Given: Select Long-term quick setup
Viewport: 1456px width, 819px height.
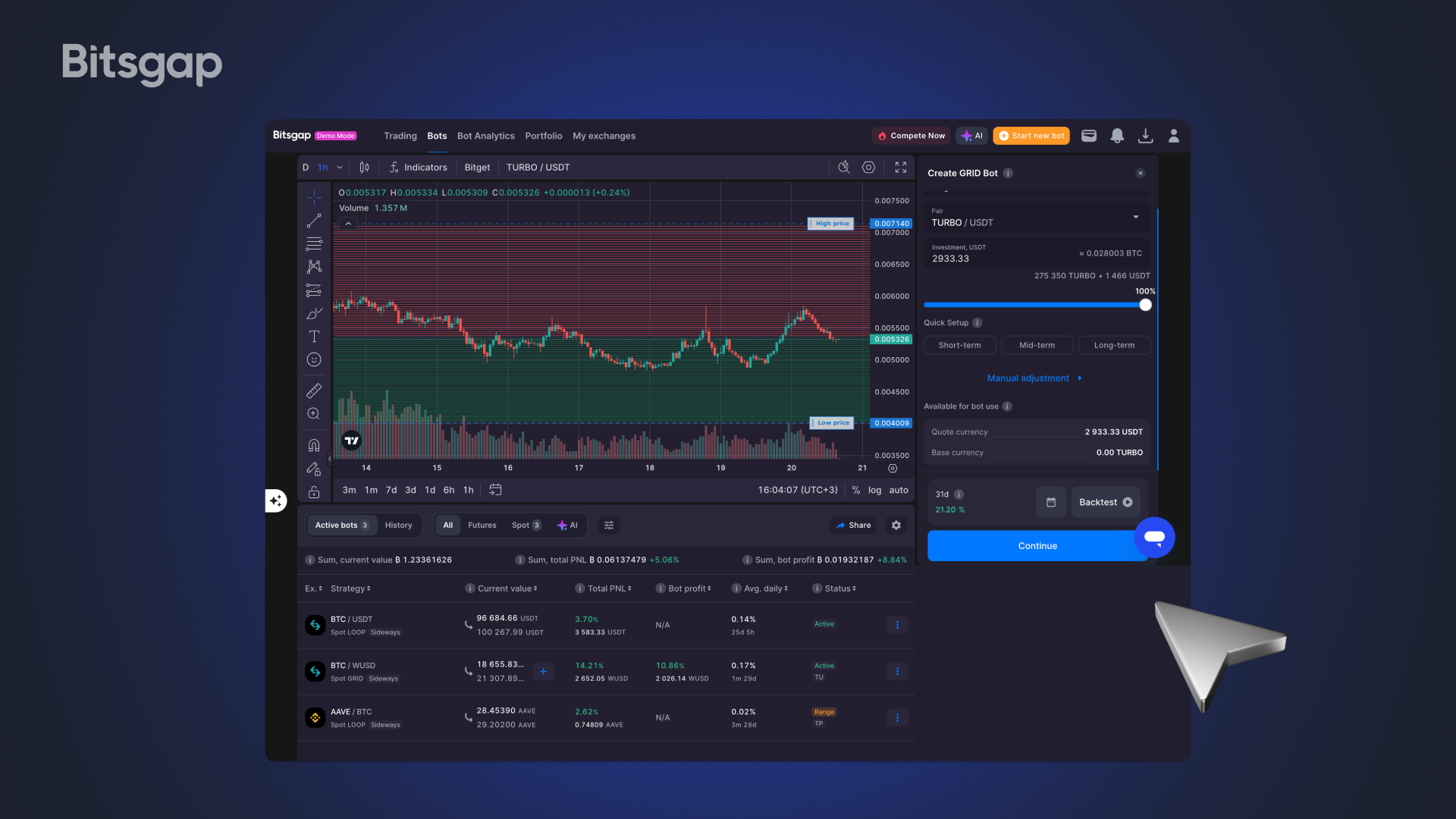Looking at the screenshot, I should point(1114,345).
